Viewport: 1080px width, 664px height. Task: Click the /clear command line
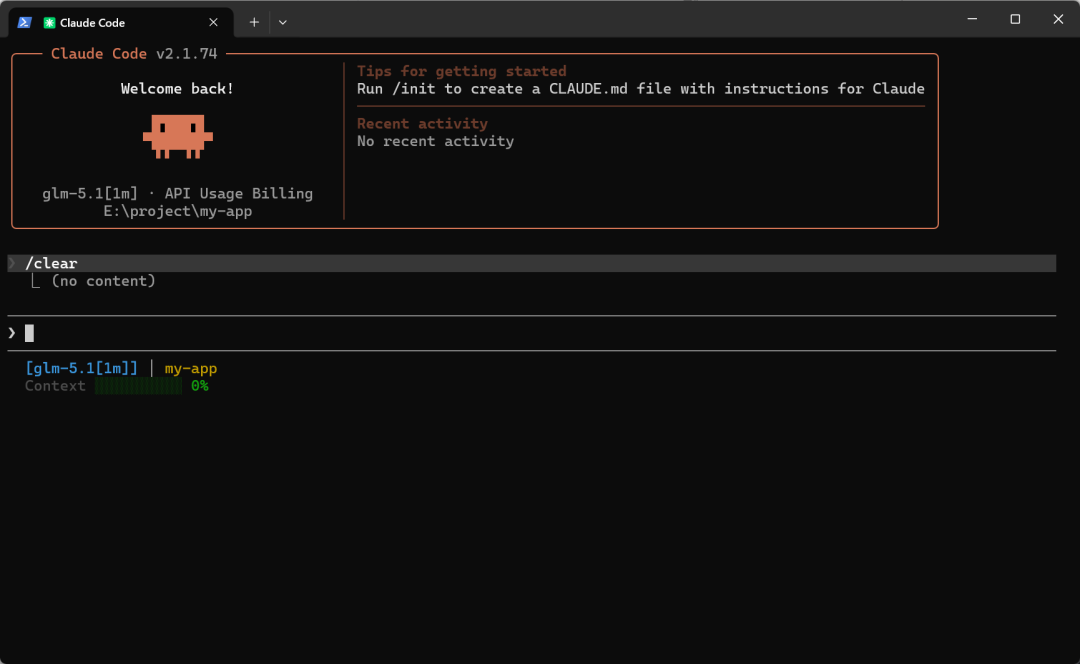point(532,263)
